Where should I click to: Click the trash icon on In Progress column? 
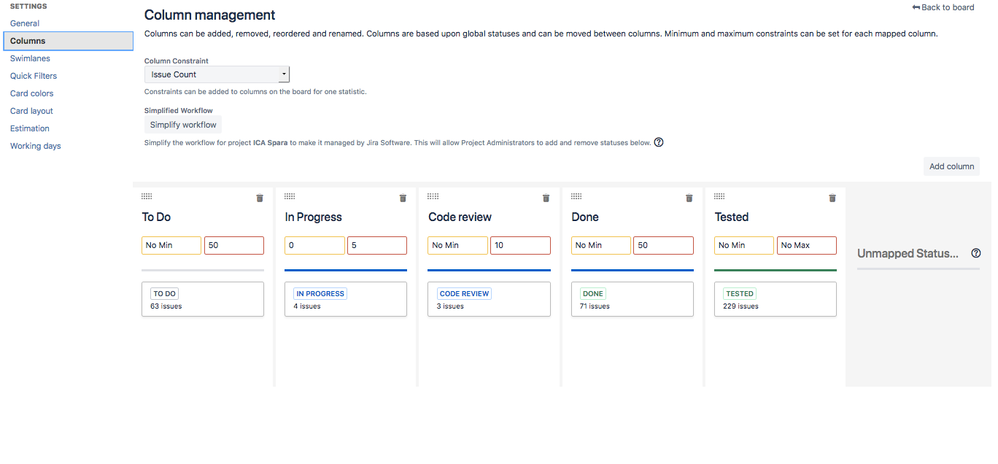pos(403,198)
